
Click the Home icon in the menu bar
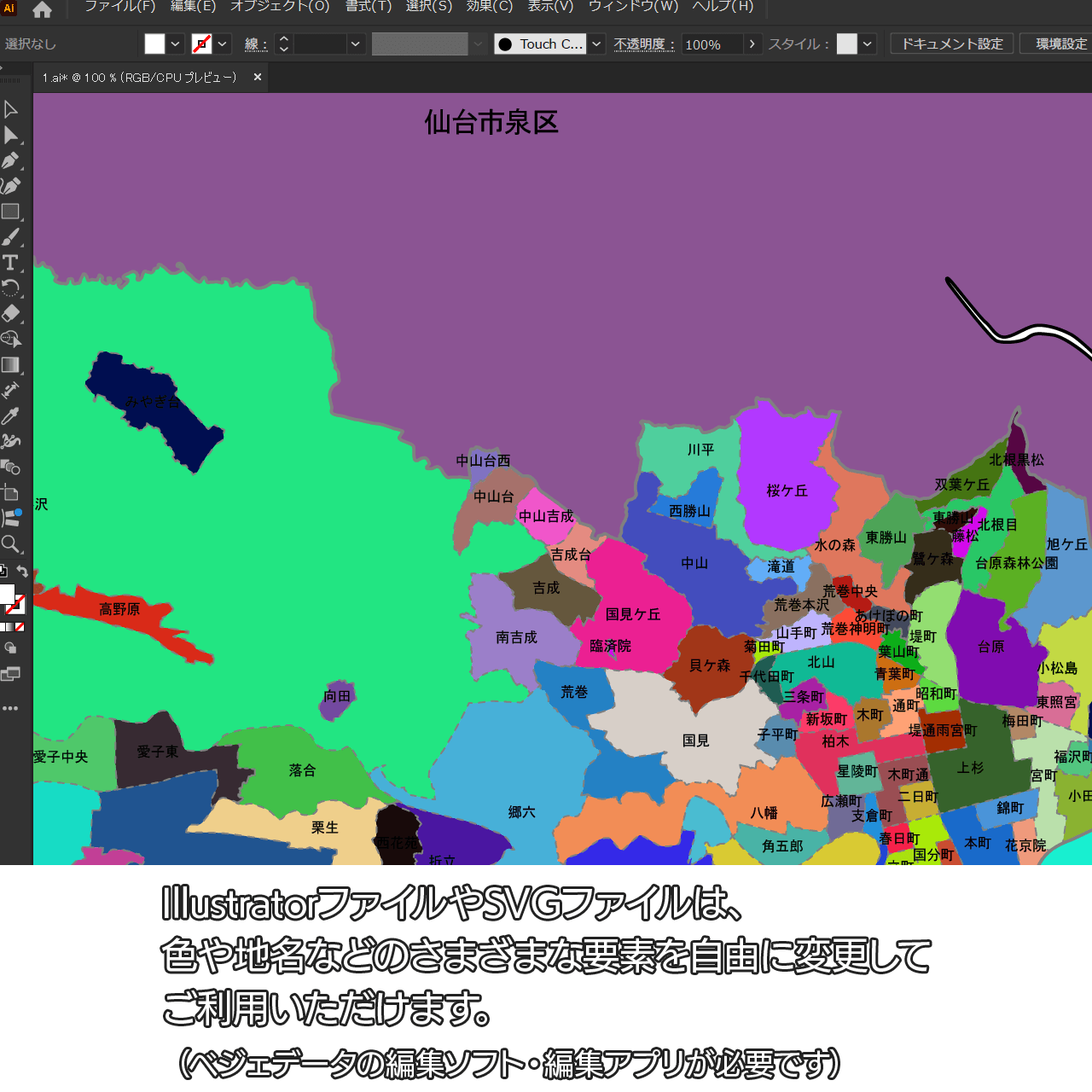tap(42, 10)
